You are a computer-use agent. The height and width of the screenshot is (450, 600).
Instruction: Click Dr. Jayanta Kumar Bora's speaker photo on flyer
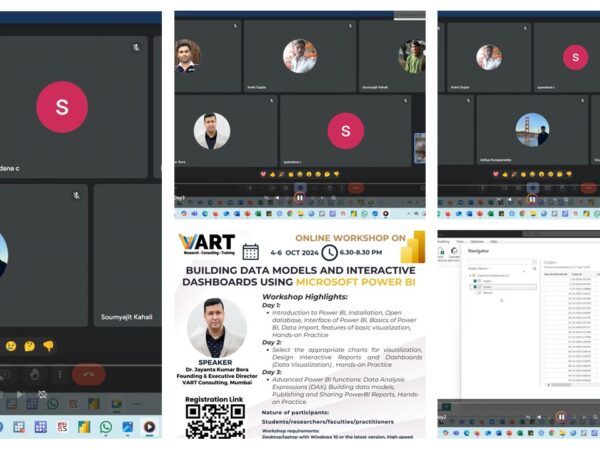pos(217,328)
